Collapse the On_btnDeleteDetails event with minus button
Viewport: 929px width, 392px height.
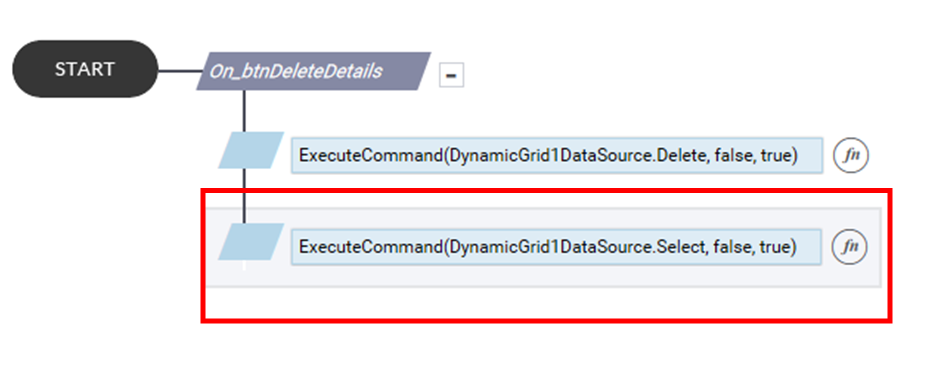(451, 75)
